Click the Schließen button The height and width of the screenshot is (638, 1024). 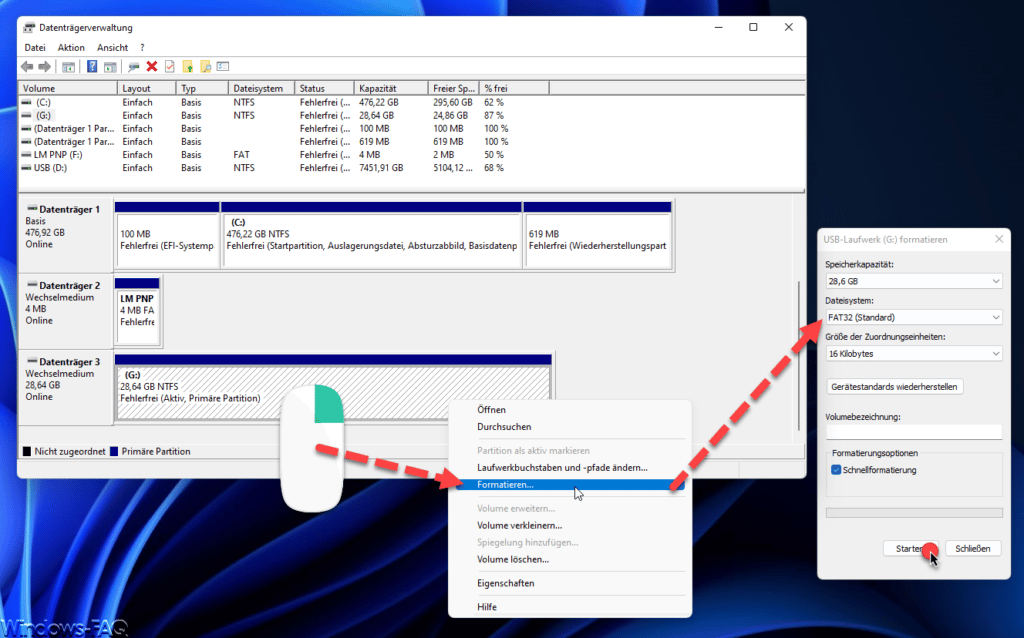(x=973, y=549)
